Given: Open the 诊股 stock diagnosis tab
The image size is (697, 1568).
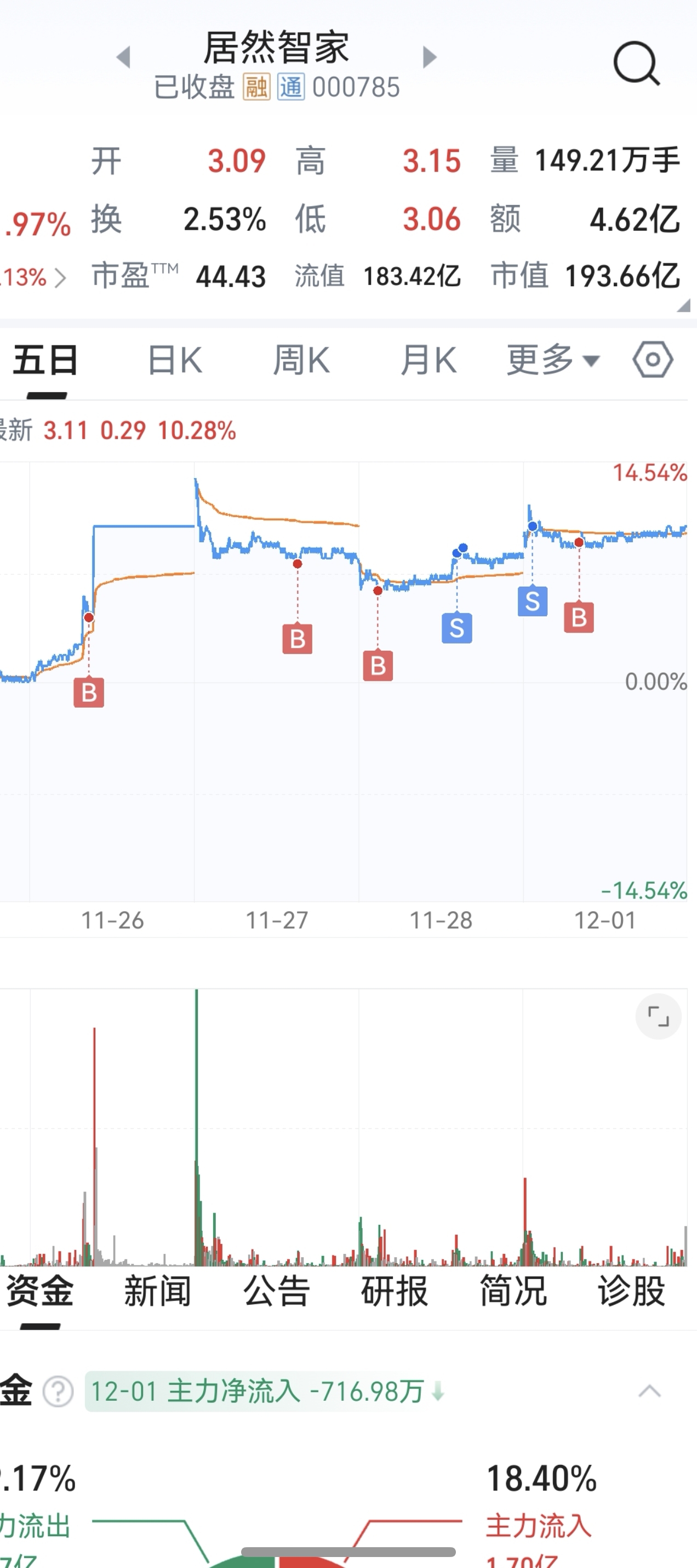Looking at the screenshot, I should point(631,1291).
